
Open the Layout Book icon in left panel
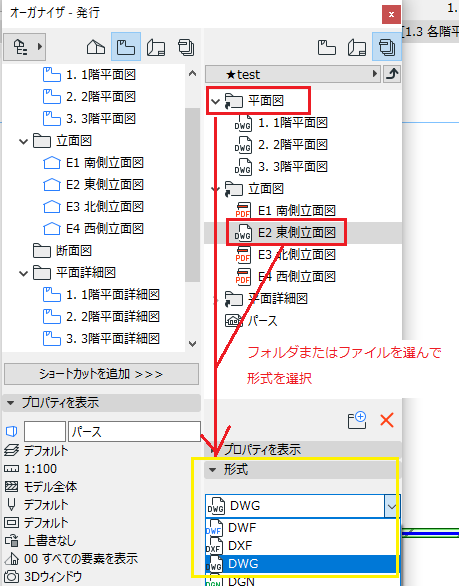[156, 47]
